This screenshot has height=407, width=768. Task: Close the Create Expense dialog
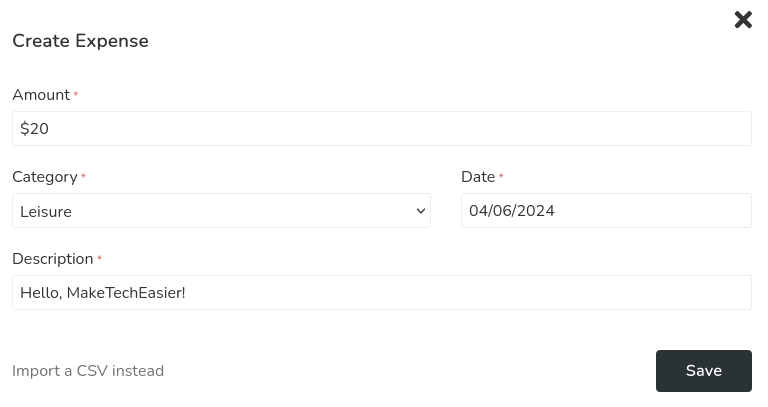(x=743, y=20)
